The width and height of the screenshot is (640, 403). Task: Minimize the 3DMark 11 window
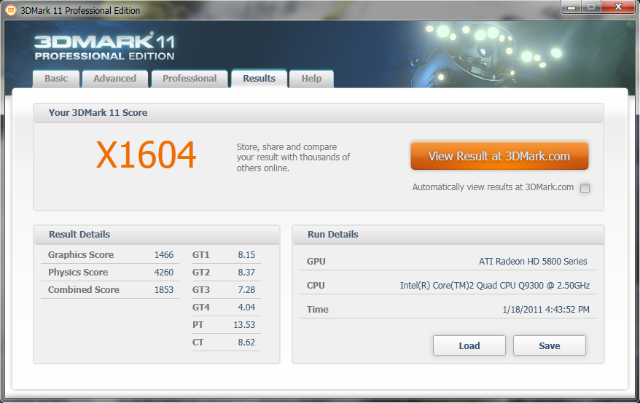click(571, 7)
